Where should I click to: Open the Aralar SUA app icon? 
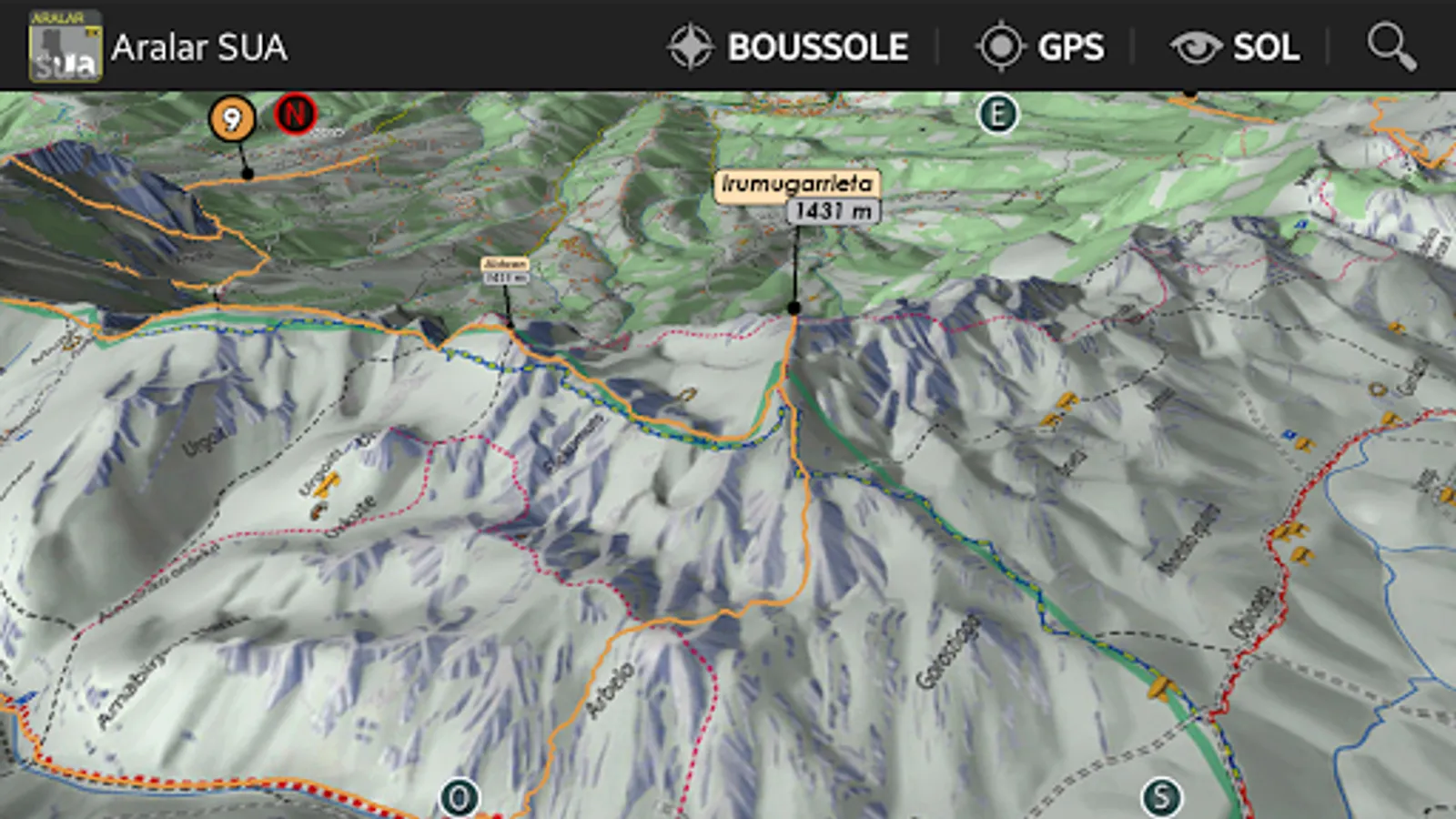[65, 46]
